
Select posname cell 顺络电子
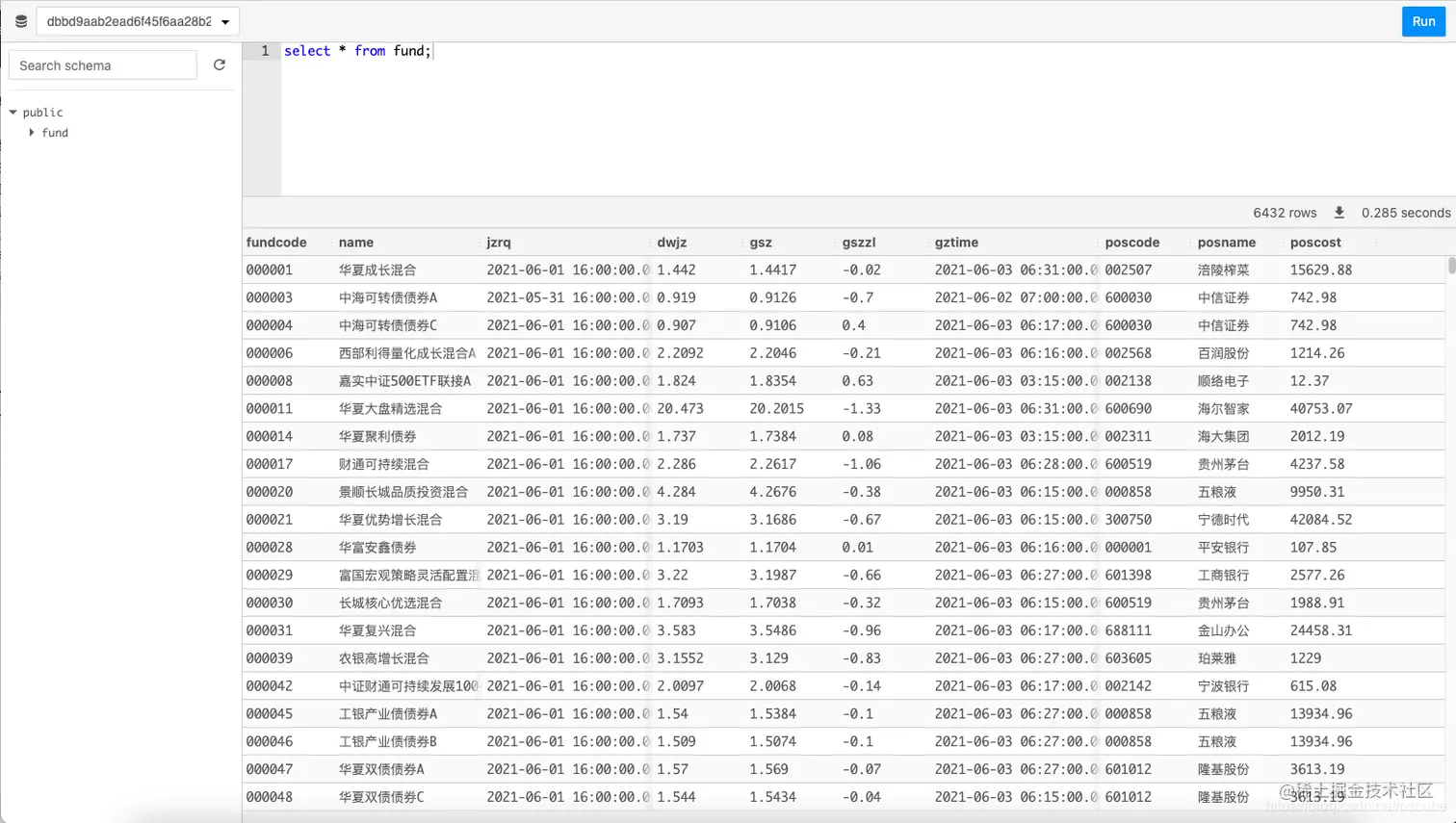1223,381
